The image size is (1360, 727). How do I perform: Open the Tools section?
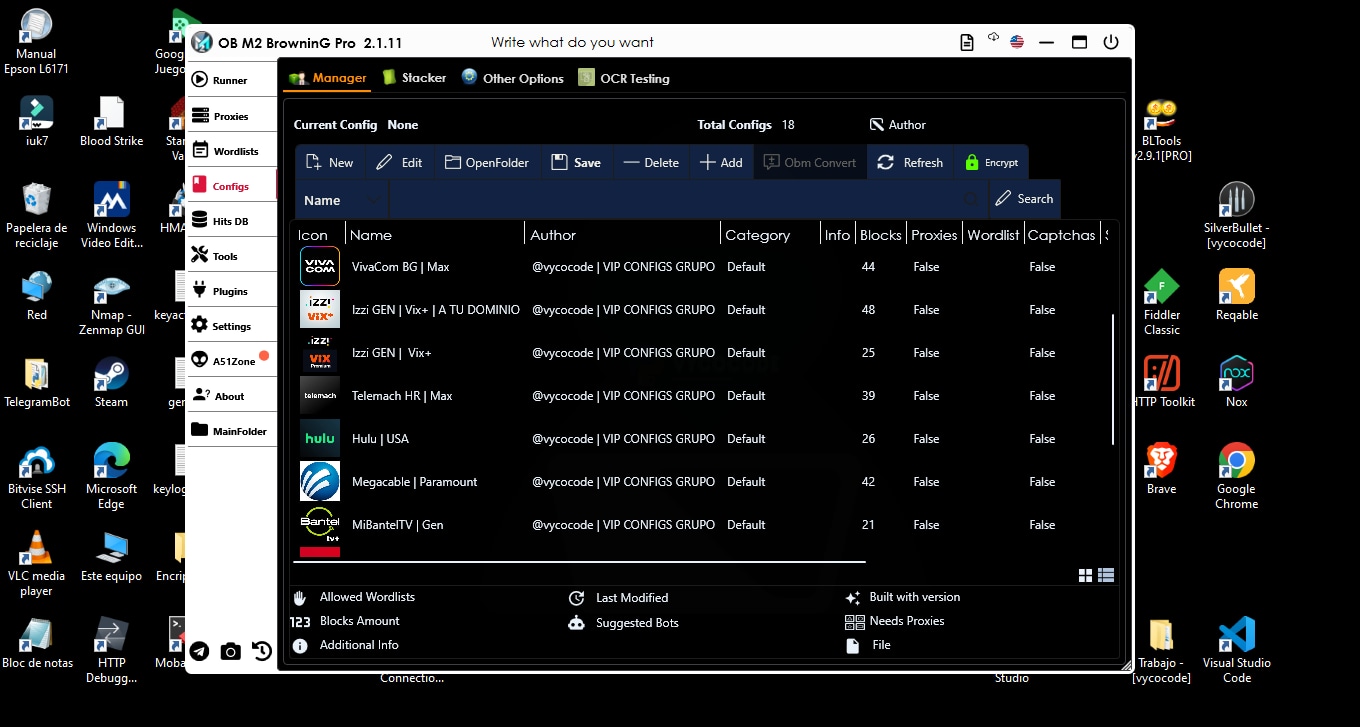pos(231,256)
